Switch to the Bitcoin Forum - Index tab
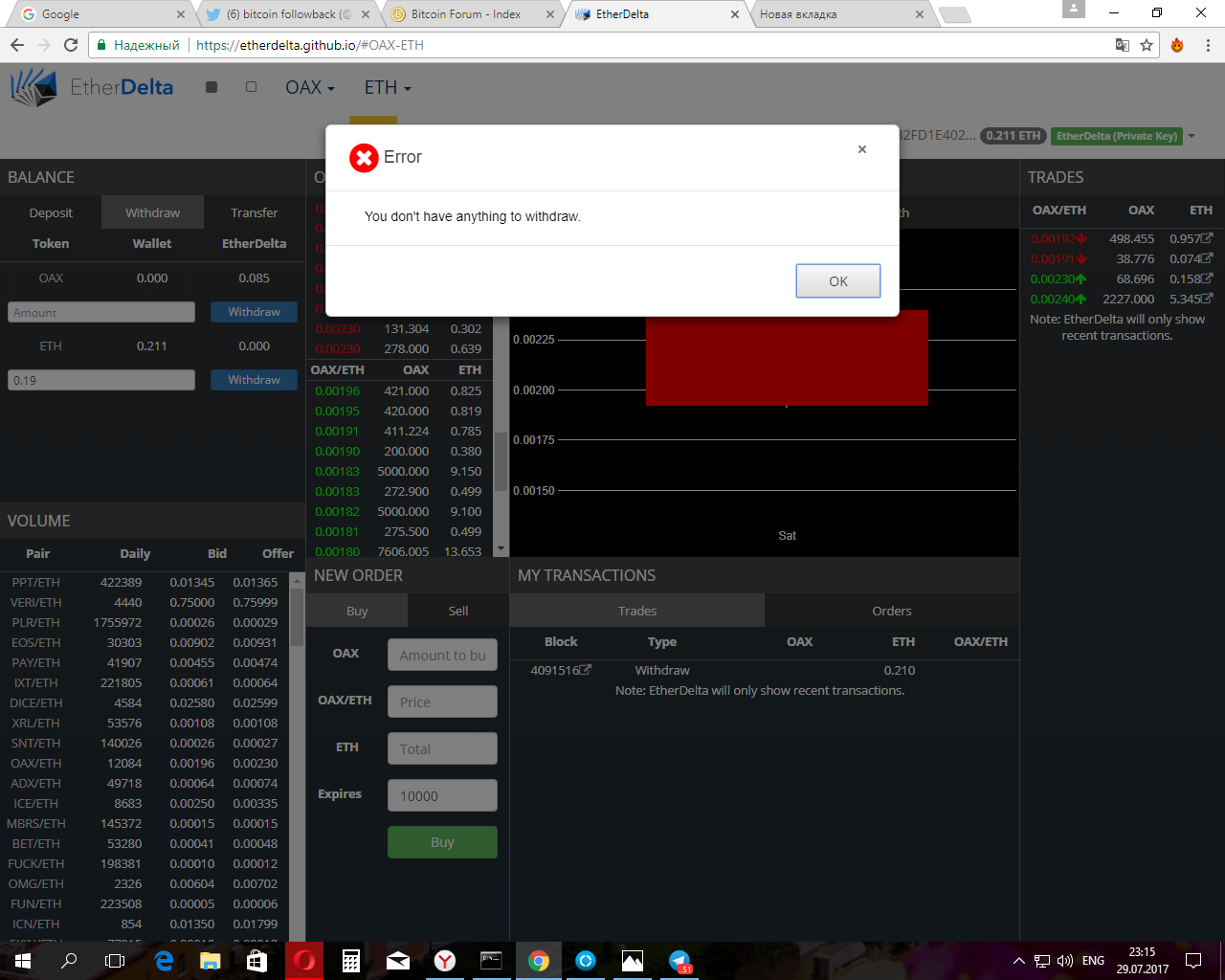Screen dimensions: 1225x980 [471, 14]
